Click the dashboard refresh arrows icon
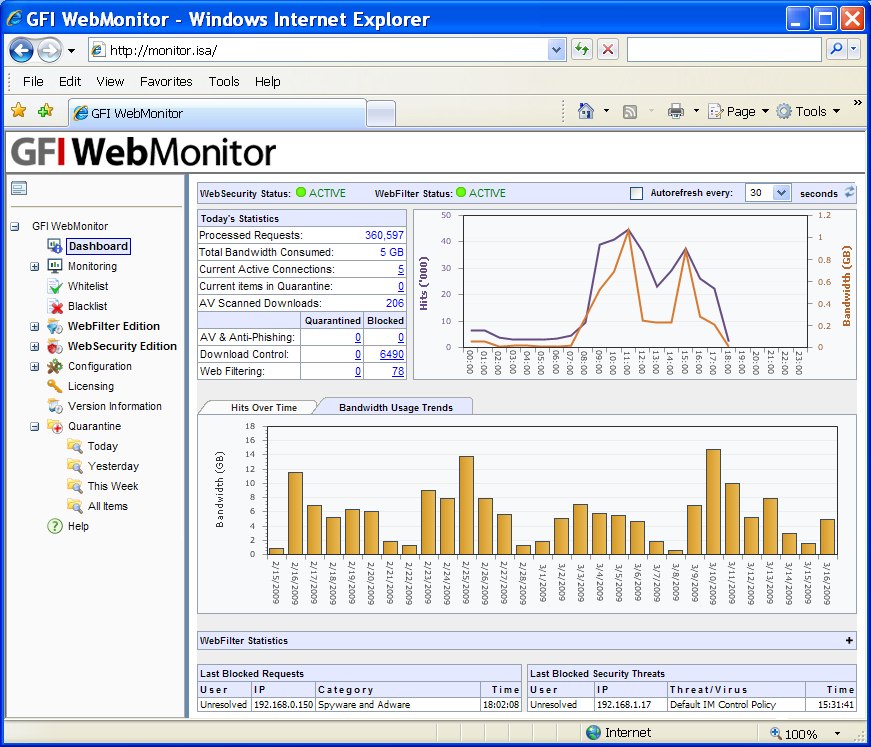871x747 pixels. coord(849,193)
